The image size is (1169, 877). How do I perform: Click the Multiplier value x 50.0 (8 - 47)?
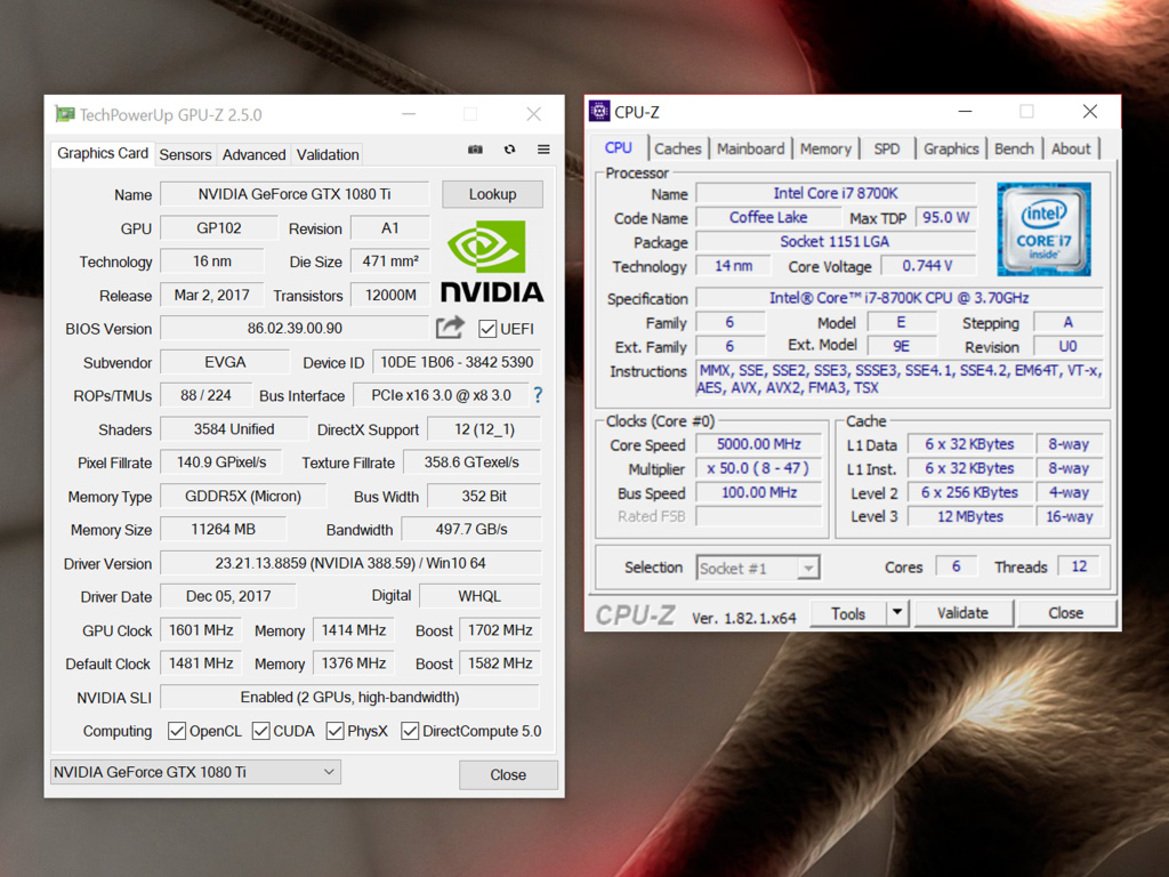coord(759,468)
